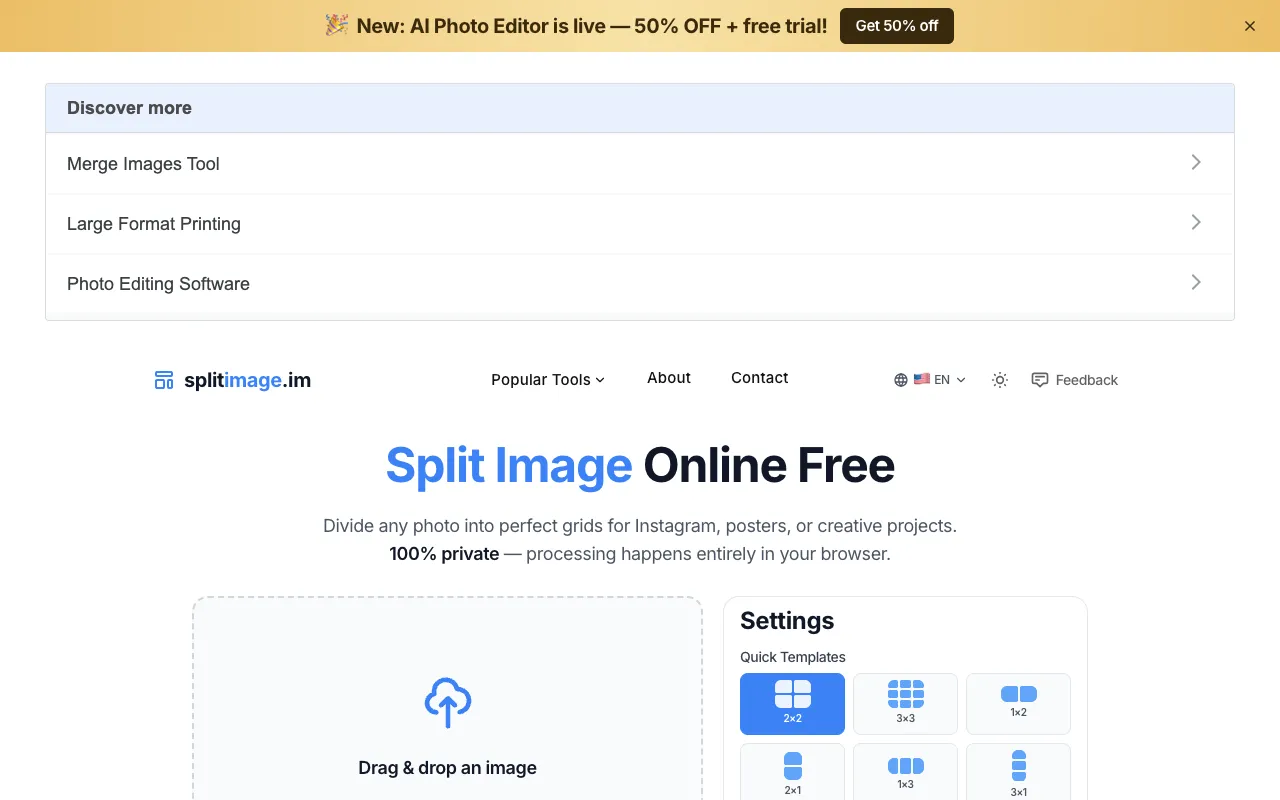The image size is (1280, 800).
Task: Select the 3×1 grid template
Action: pyautogui.click(x=1018, y=772)
